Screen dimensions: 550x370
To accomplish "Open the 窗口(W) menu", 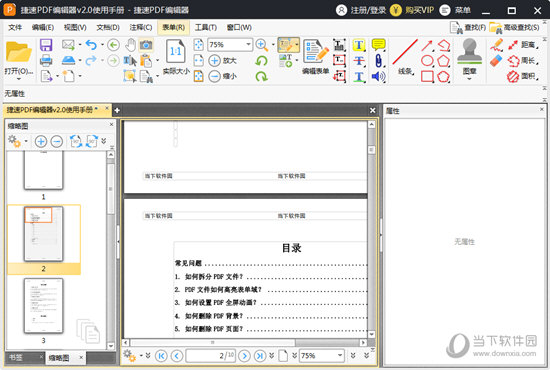I will pos(239,27).
